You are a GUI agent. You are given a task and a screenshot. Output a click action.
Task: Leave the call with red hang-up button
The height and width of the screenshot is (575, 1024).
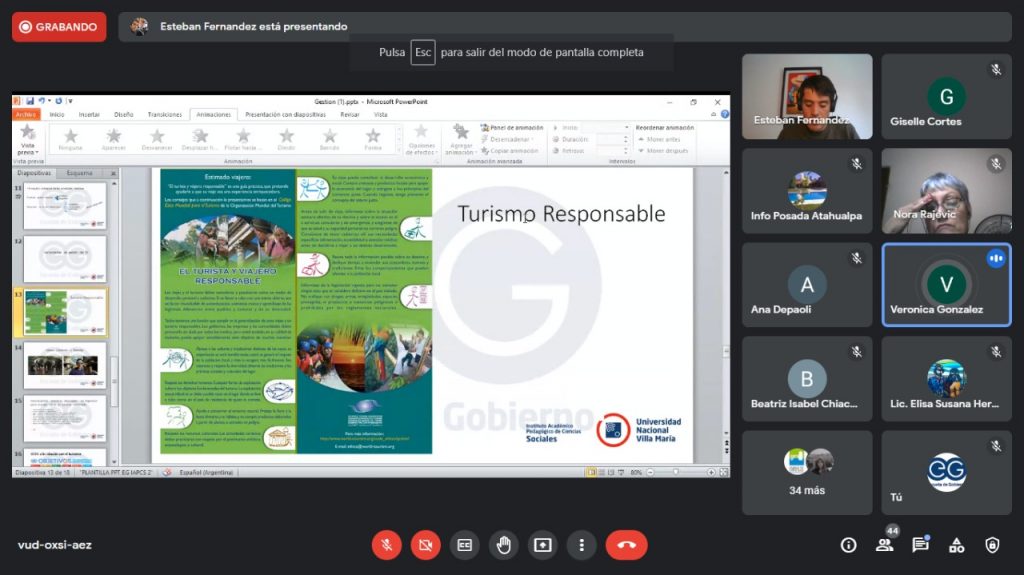click(x=627, y=545)
